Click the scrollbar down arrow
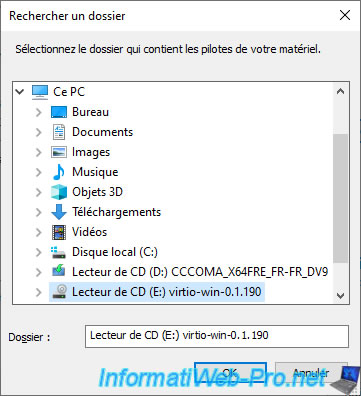The width and height of the screenshot is (361, 396). 340,295
